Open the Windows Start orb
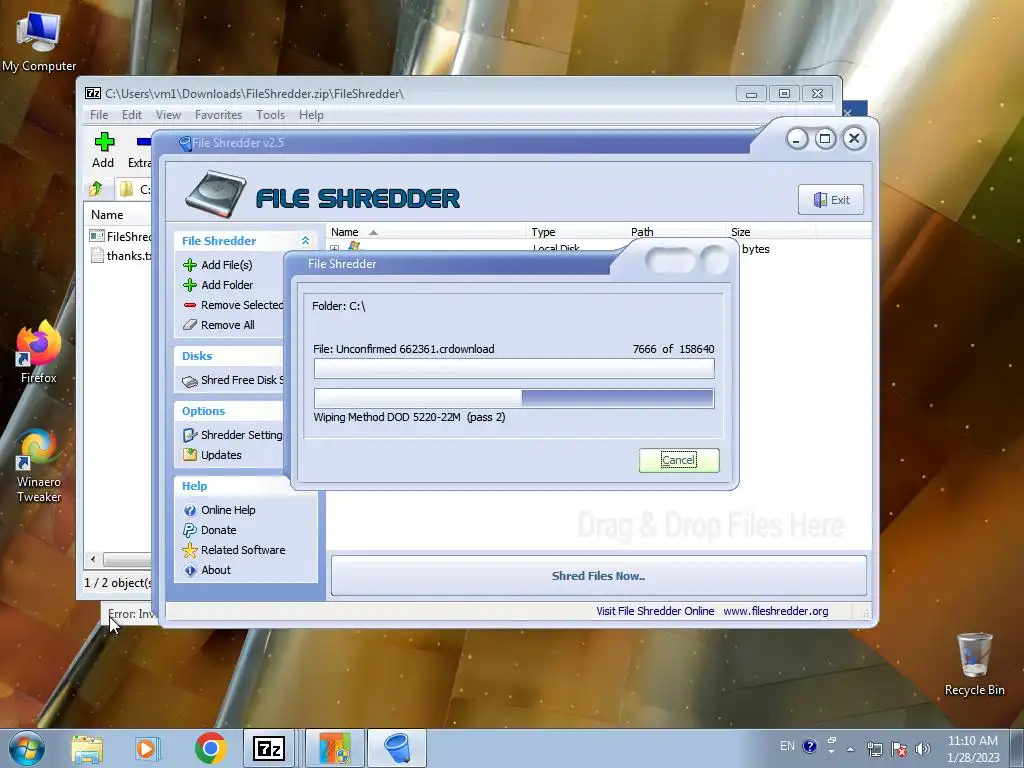Viewport: 1024px width, 768px height. (27, 748)
